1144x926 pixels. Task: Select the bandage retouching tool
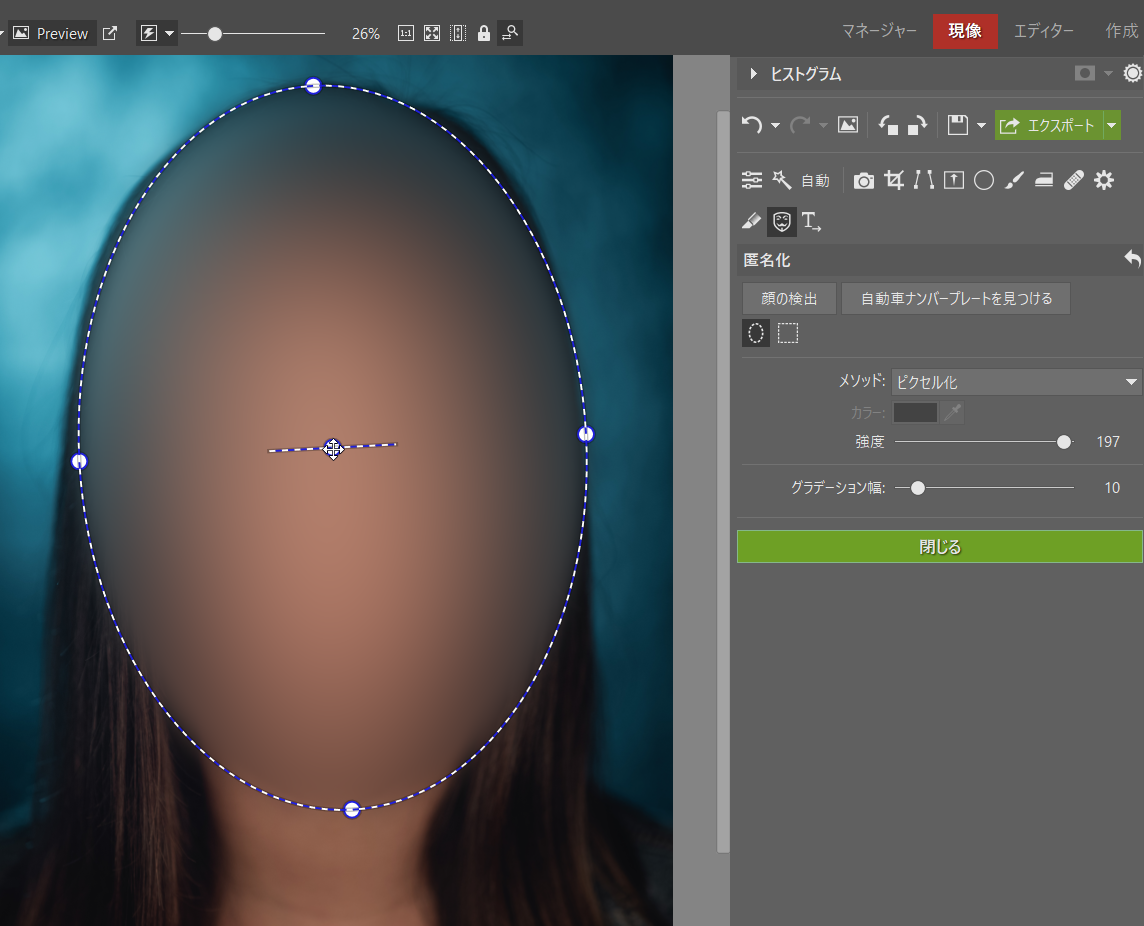tap(1074, 180)
